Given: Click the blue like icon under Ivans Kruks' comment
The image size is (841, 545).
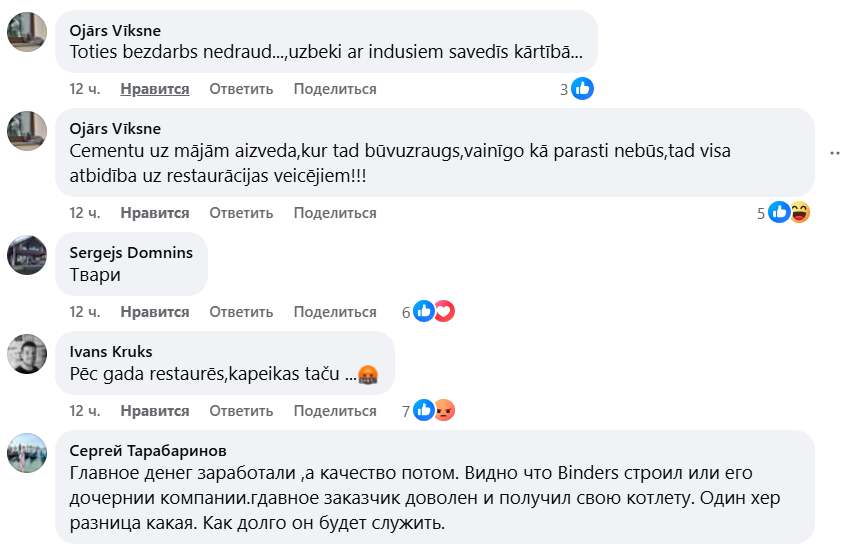Looking at the screenshot, I should coord(424,410).
